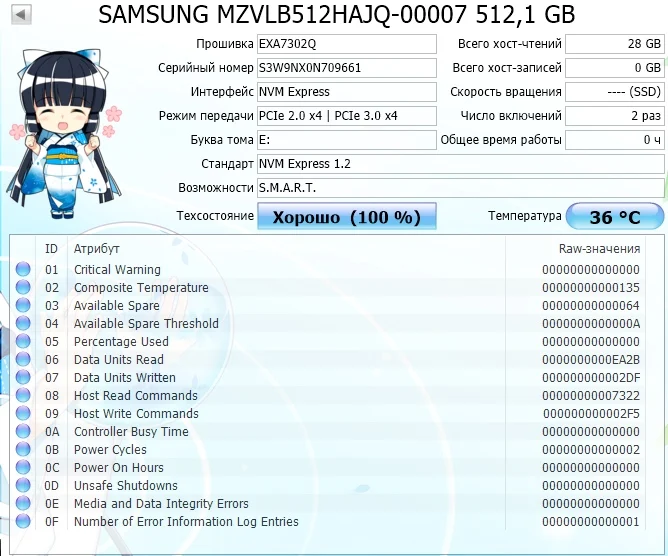Click raw value 000000000000A
The width and height of the screenshot is (668, 556).
590,323
